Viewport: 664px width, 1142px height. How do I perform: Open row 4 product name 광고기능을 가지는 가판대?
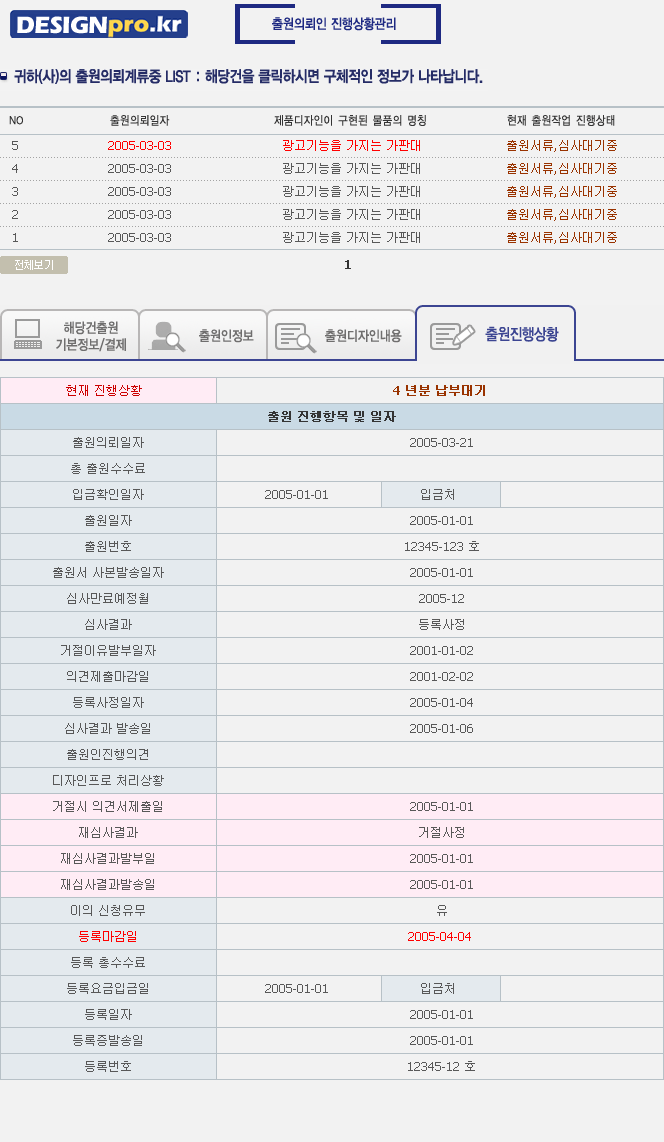click(352, 168)
